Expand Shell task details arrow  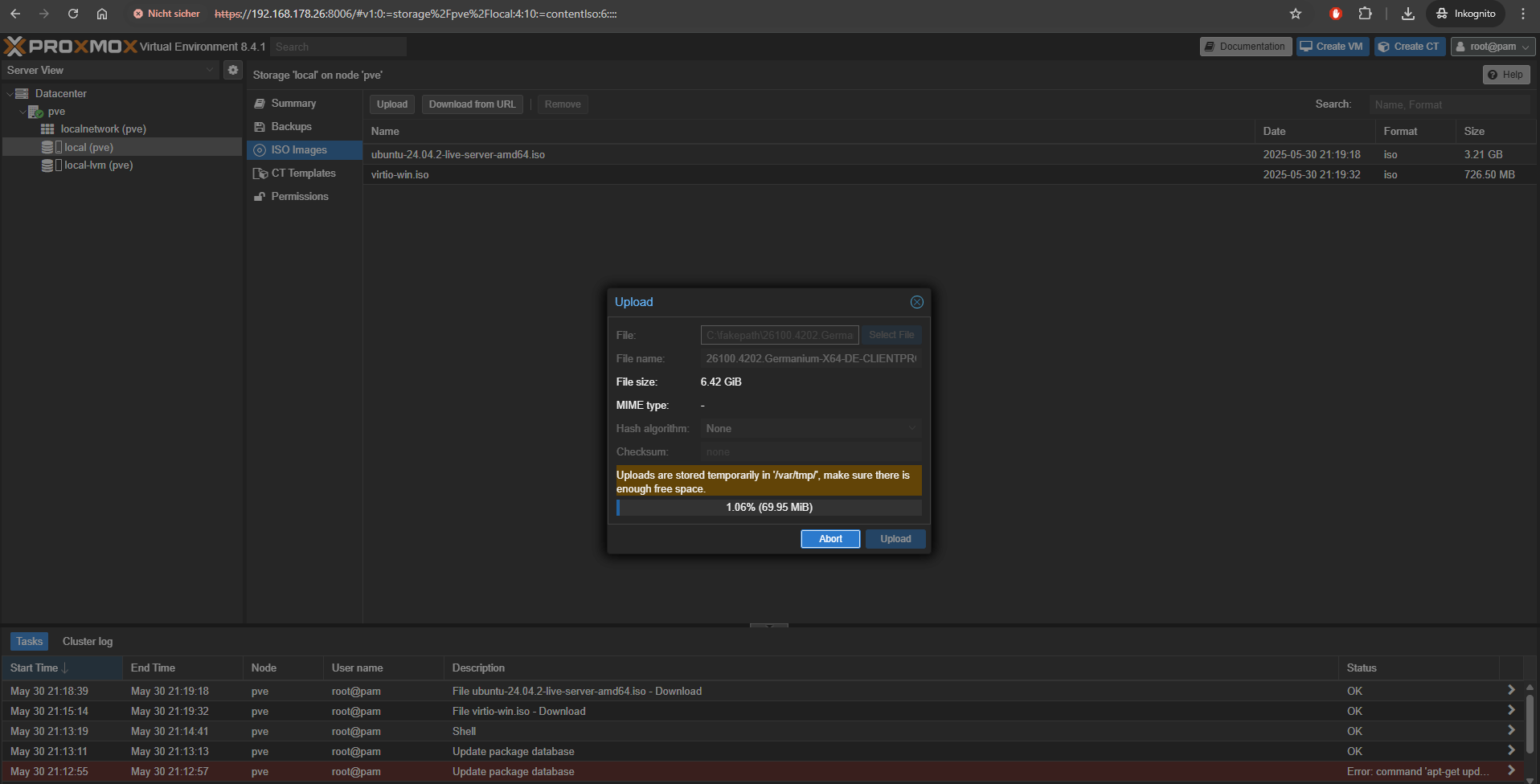tap(1511, 730)
